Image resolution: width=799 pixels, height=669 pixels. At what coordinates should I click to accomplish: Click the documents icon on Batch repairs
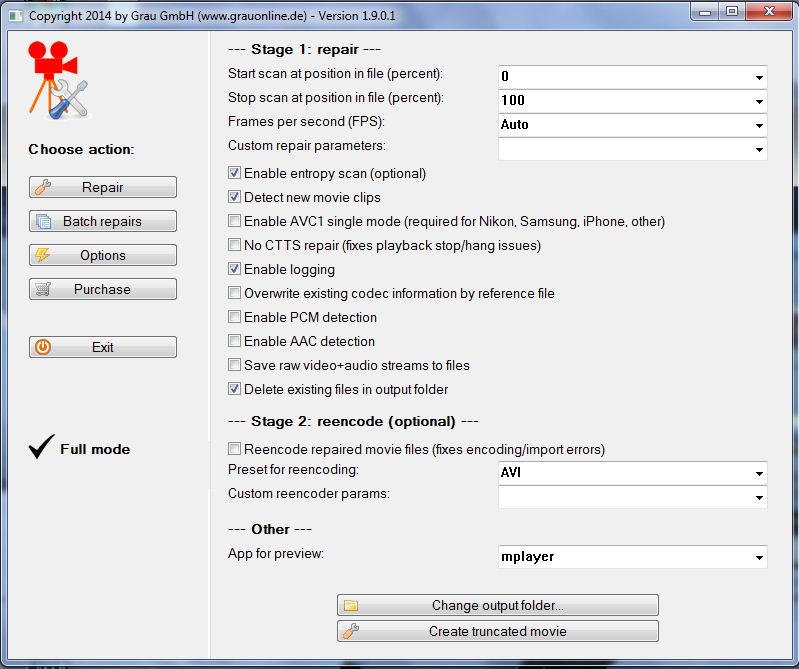42,222
